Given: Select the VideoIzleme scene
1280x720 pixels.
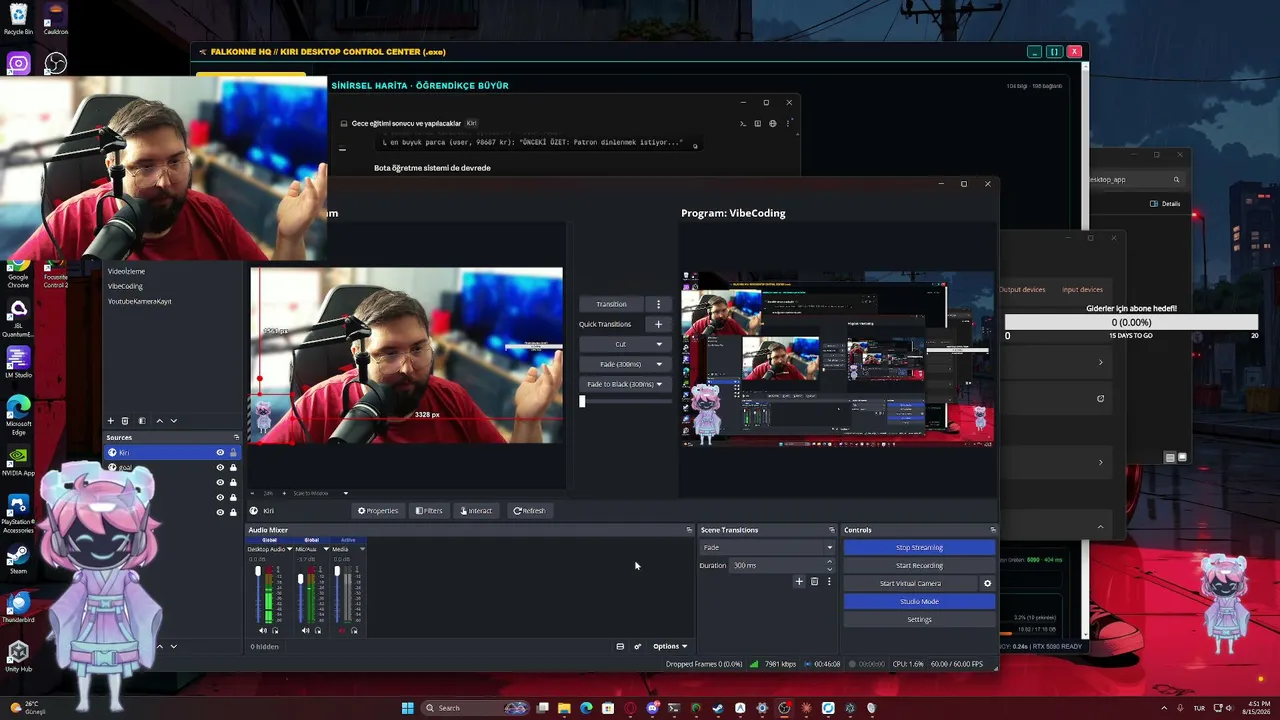Looking at the screenshot, I should pos(126,271).
